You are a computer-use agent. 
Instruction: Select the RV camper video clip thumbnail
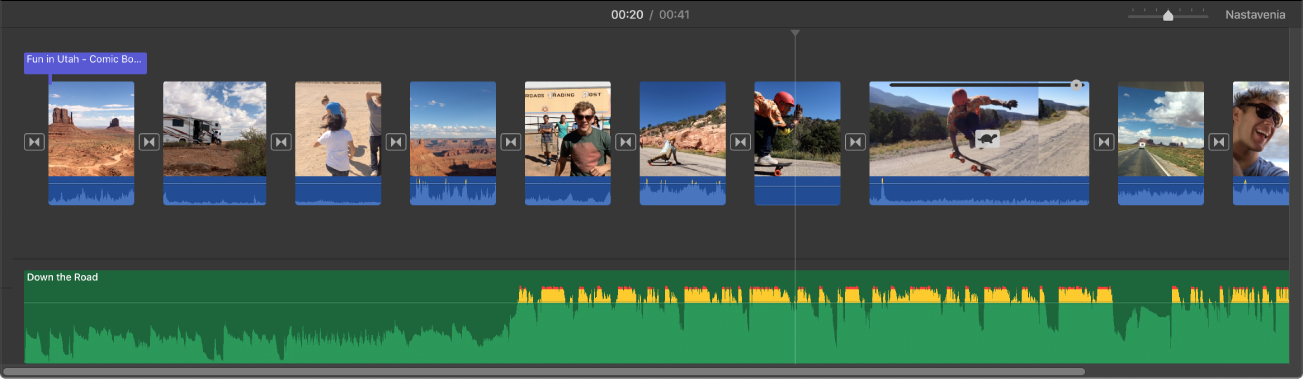(x=215, y=129)
